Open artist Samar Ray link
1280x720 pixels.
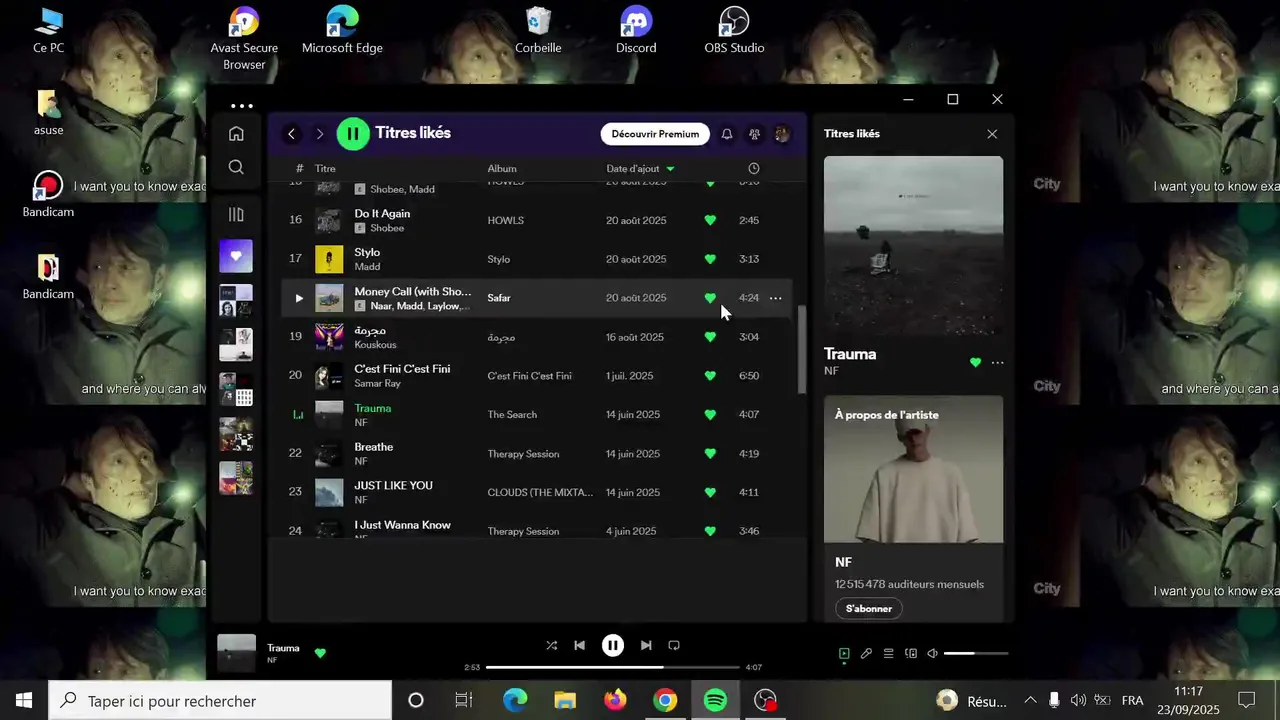pos(377,384)
